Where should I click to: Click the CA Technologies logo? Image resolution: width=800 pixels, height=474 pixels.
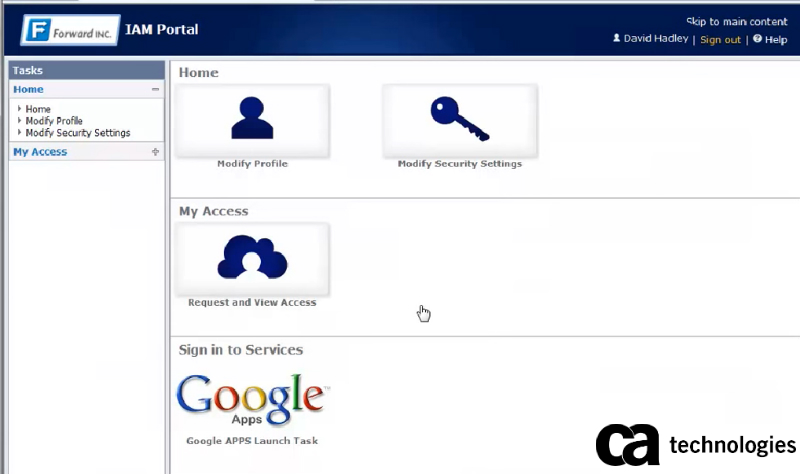(696, 444)
